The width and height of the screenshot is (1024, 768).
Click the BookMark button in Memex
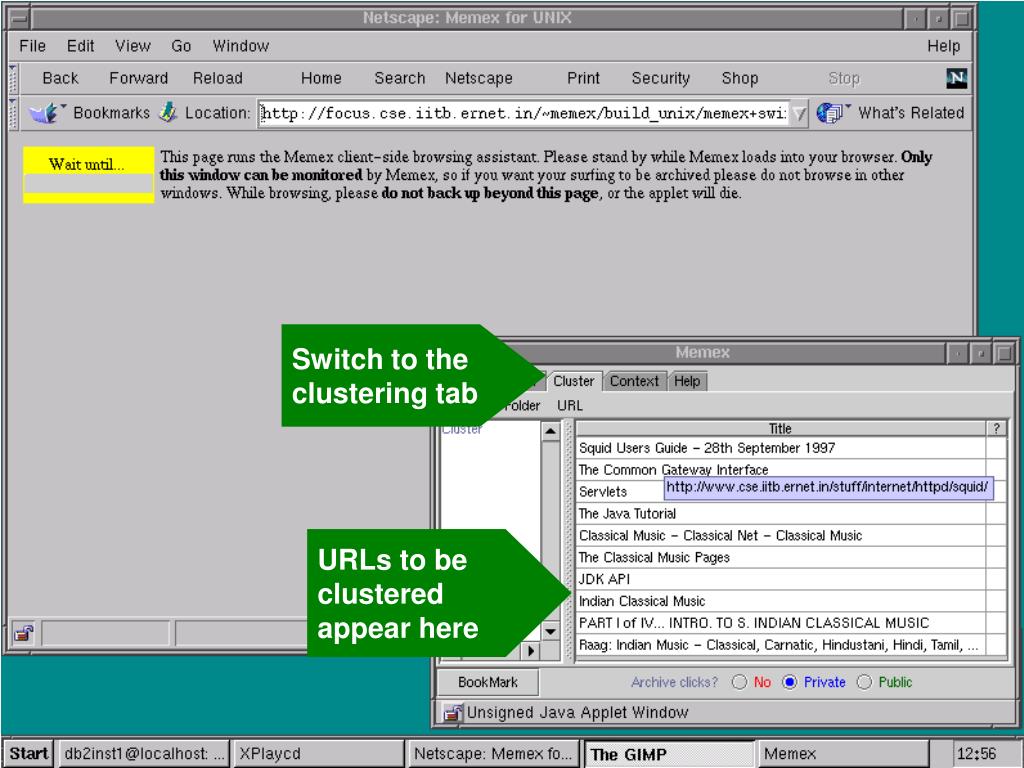click(488, 682)
